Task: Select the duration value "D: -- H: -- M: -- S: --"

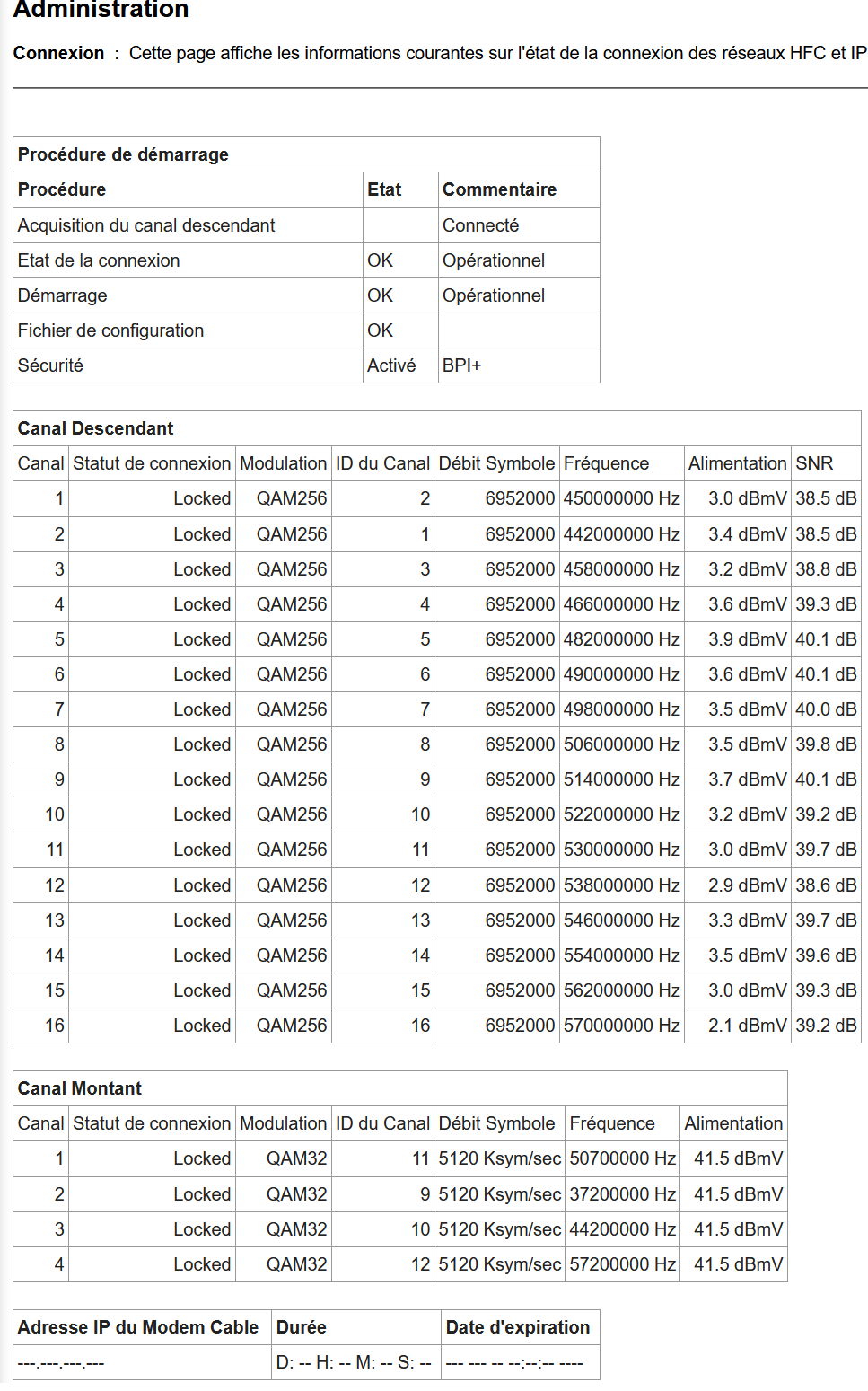Action: (354, 1362)
